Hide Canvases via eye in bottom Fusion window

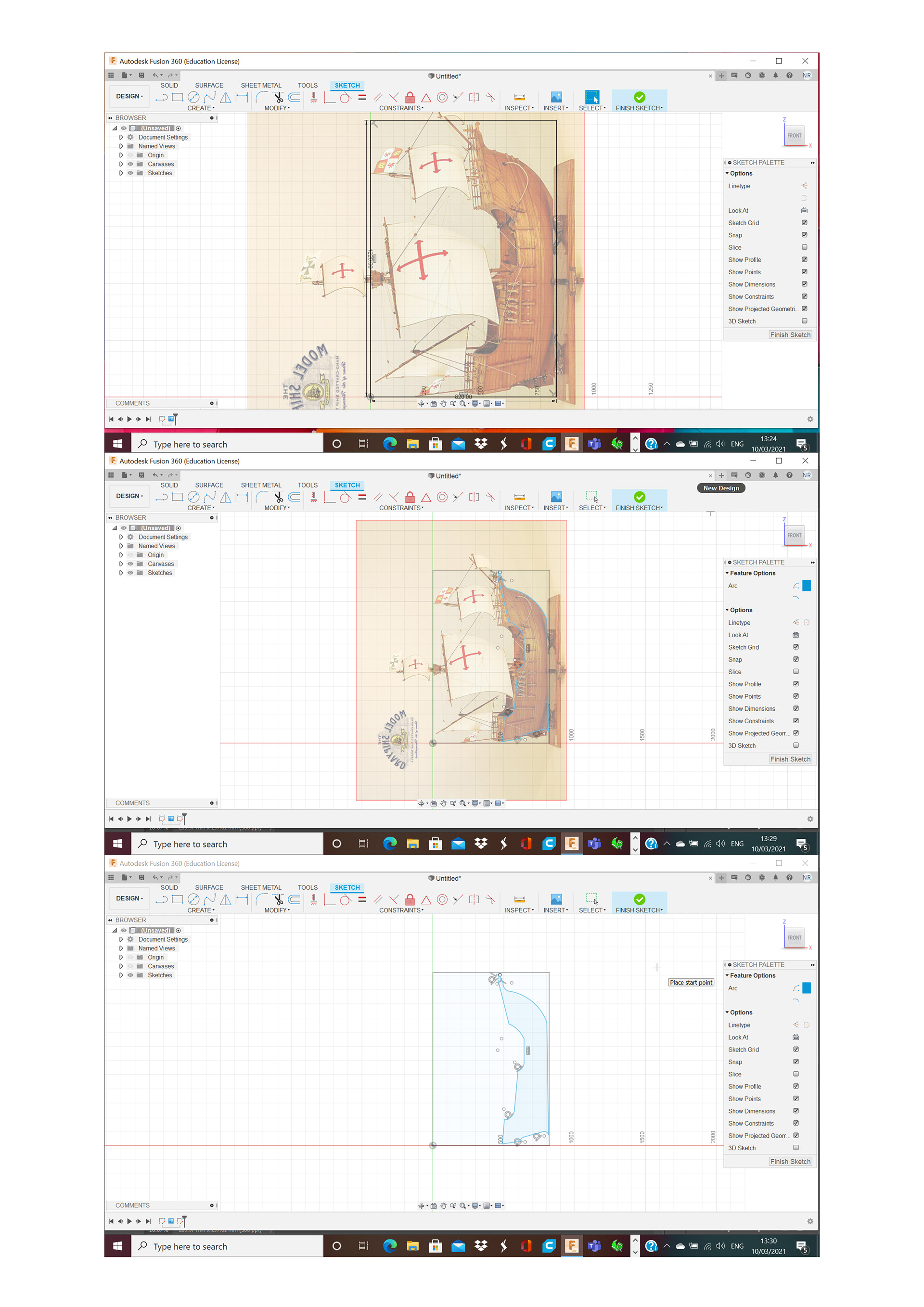130,967
